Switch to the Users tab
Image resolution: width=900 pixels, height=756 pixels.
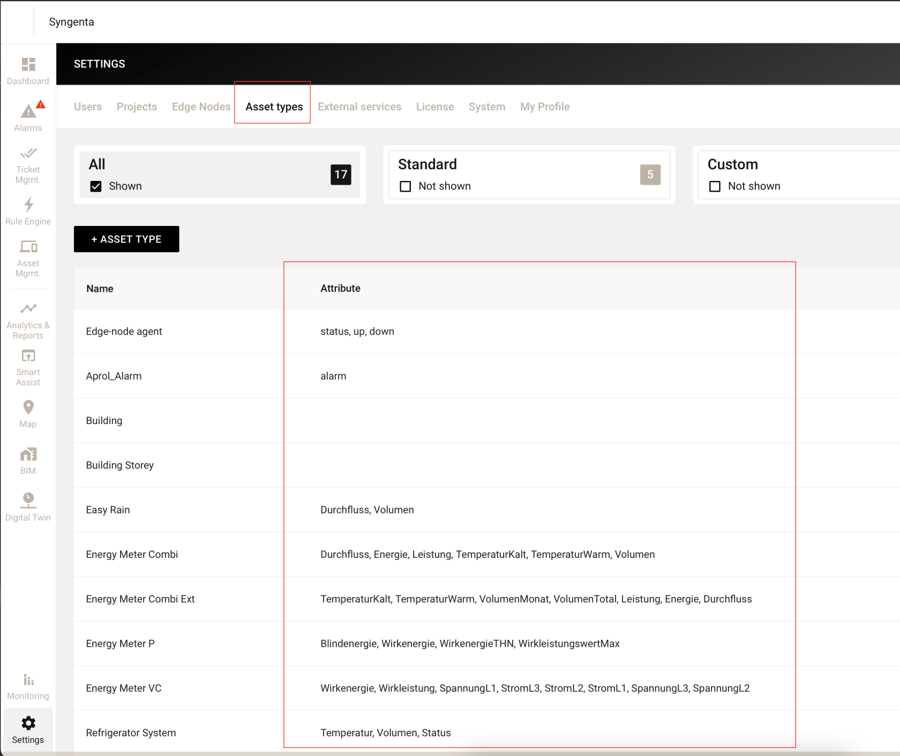[x=88, y=107]
